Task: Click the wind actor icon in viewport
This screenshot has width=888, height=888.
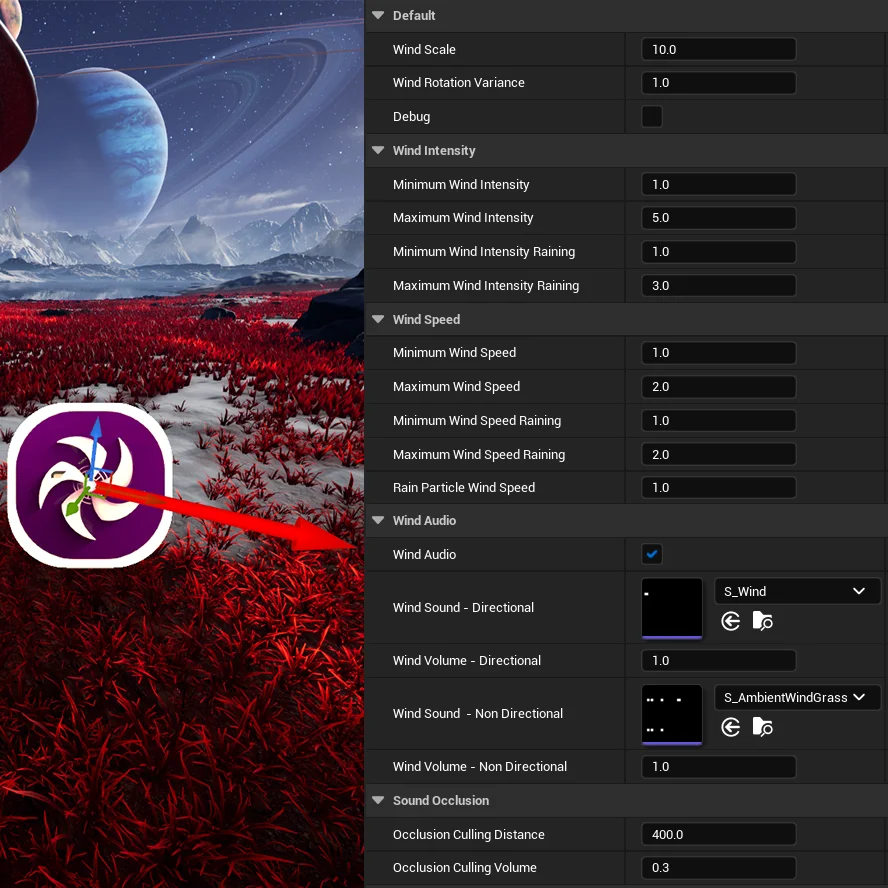Action: (x=90, y=485)
